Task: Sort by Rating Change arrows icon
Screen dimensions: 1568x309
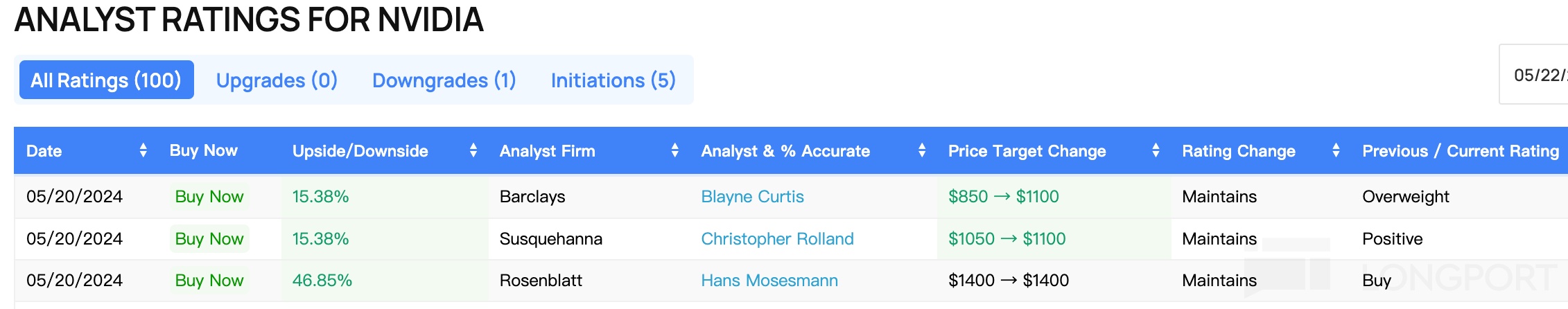Action: (1335, 150)
